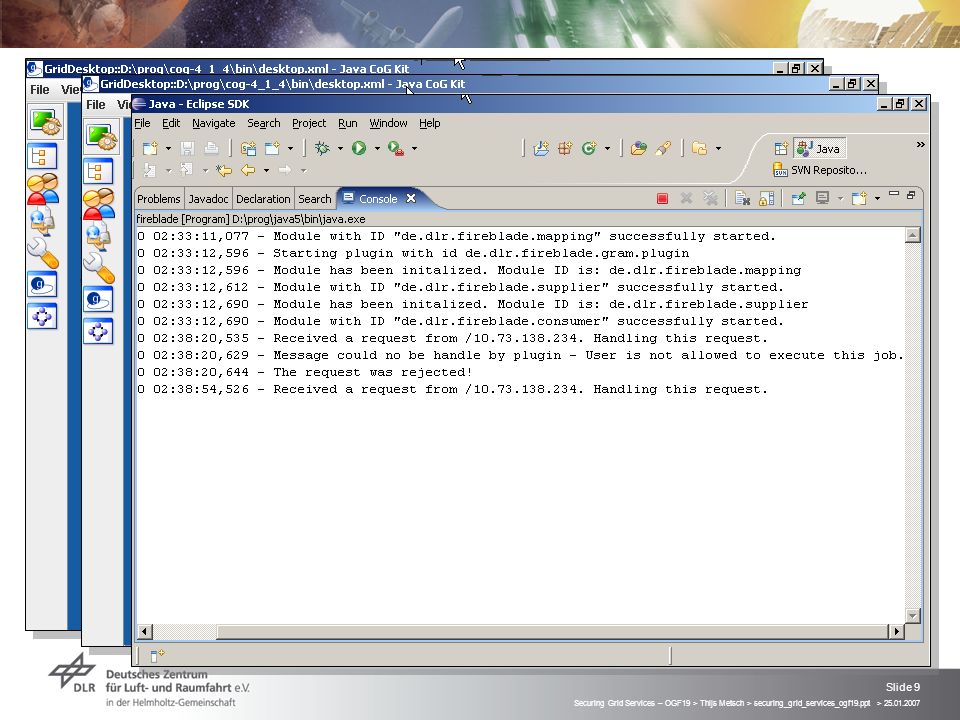Image resolution: width=960 pixels, height=720 pixels.
Task: Open the Eclipse Window menu
Action: [388, 123]
